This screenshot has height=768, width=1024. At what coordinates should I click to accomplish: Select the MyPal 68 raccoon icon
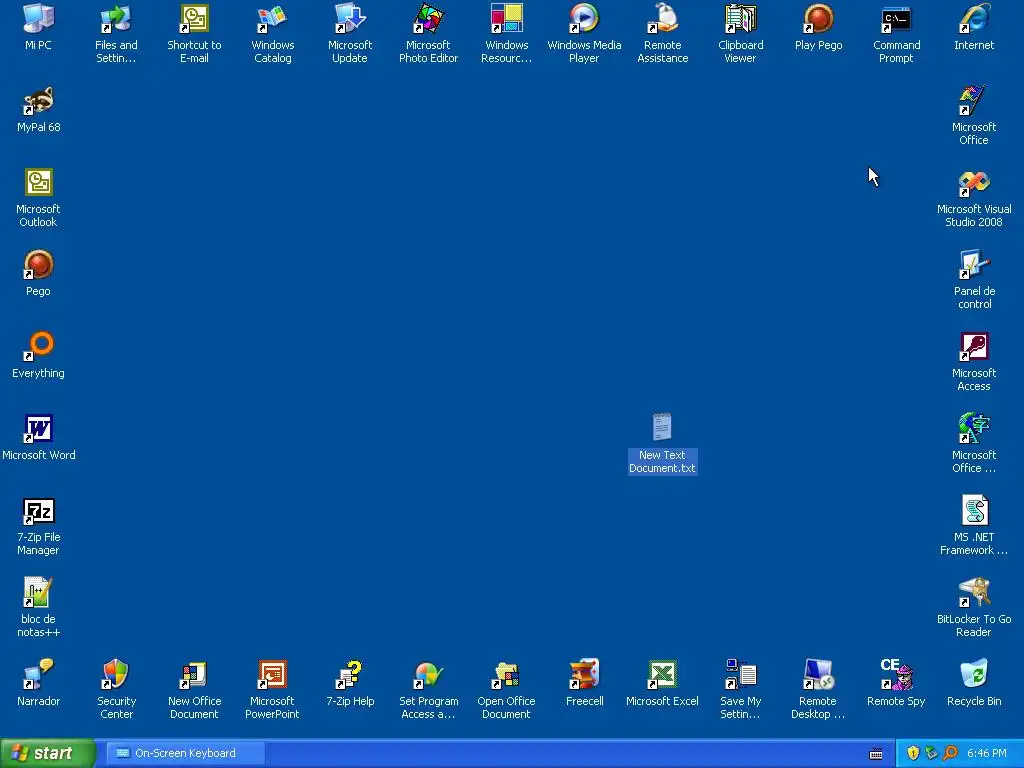coord(39,101)
